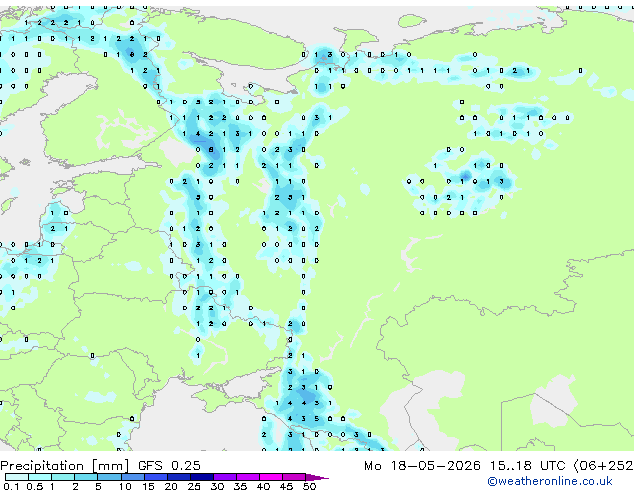634x490 pixels.
Task: Click the 40–45 mm magenta legend box
Action: (x=271, y=477)
